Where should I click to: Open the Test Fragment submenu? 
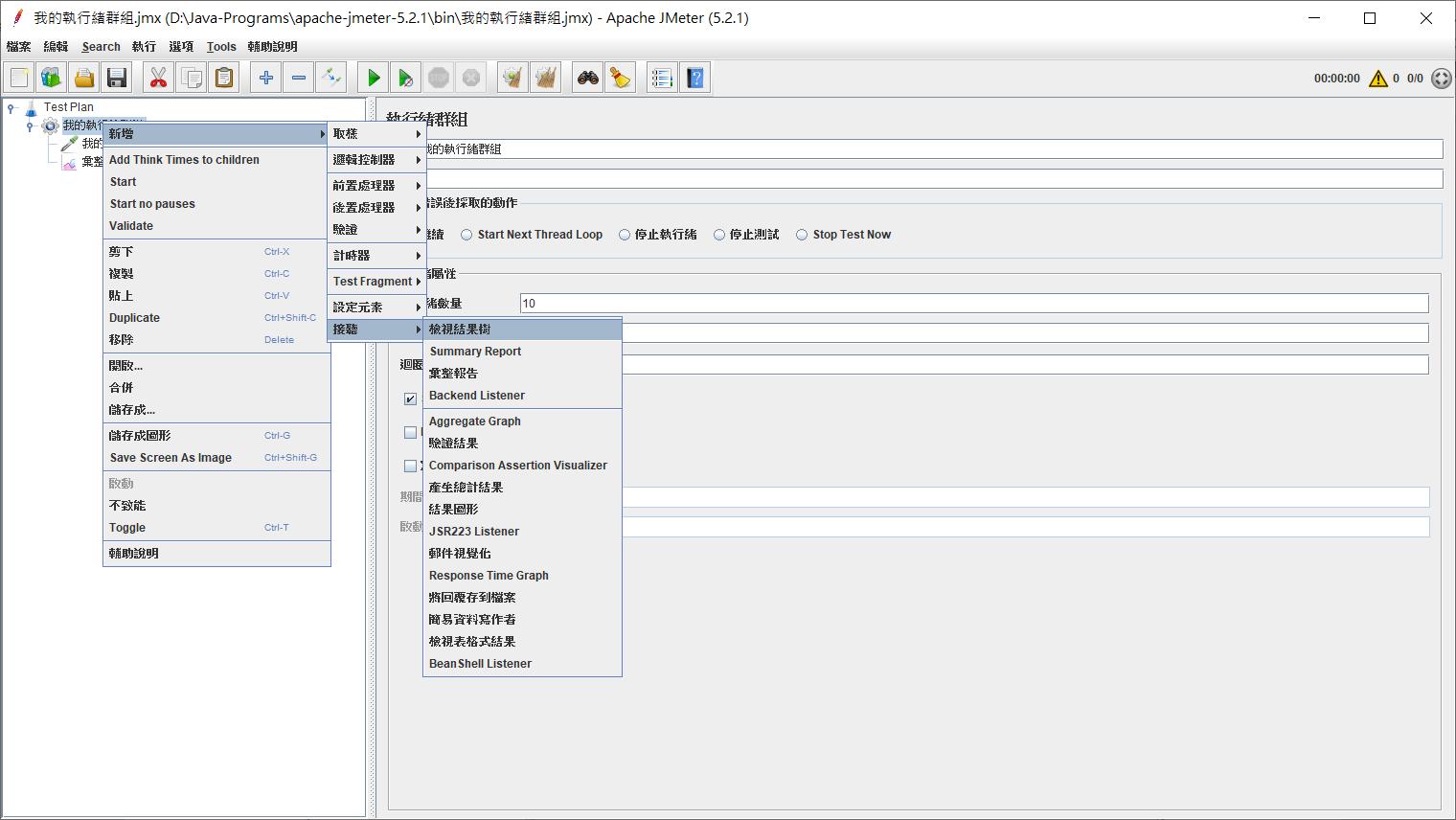377,282
